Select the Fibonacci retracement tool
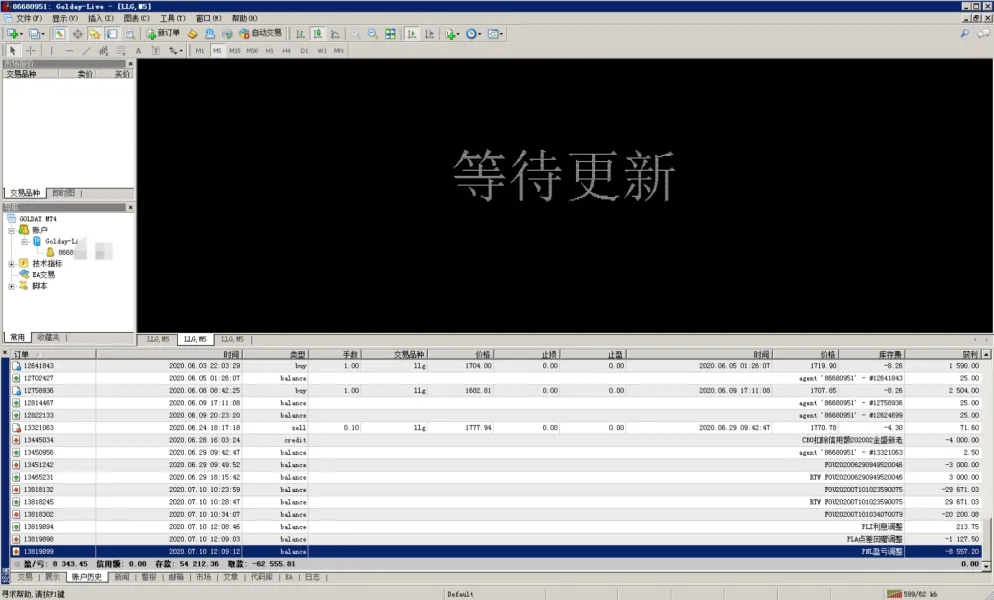The width and height of the screenshot is (994, 600). click(x=121, y=51)
